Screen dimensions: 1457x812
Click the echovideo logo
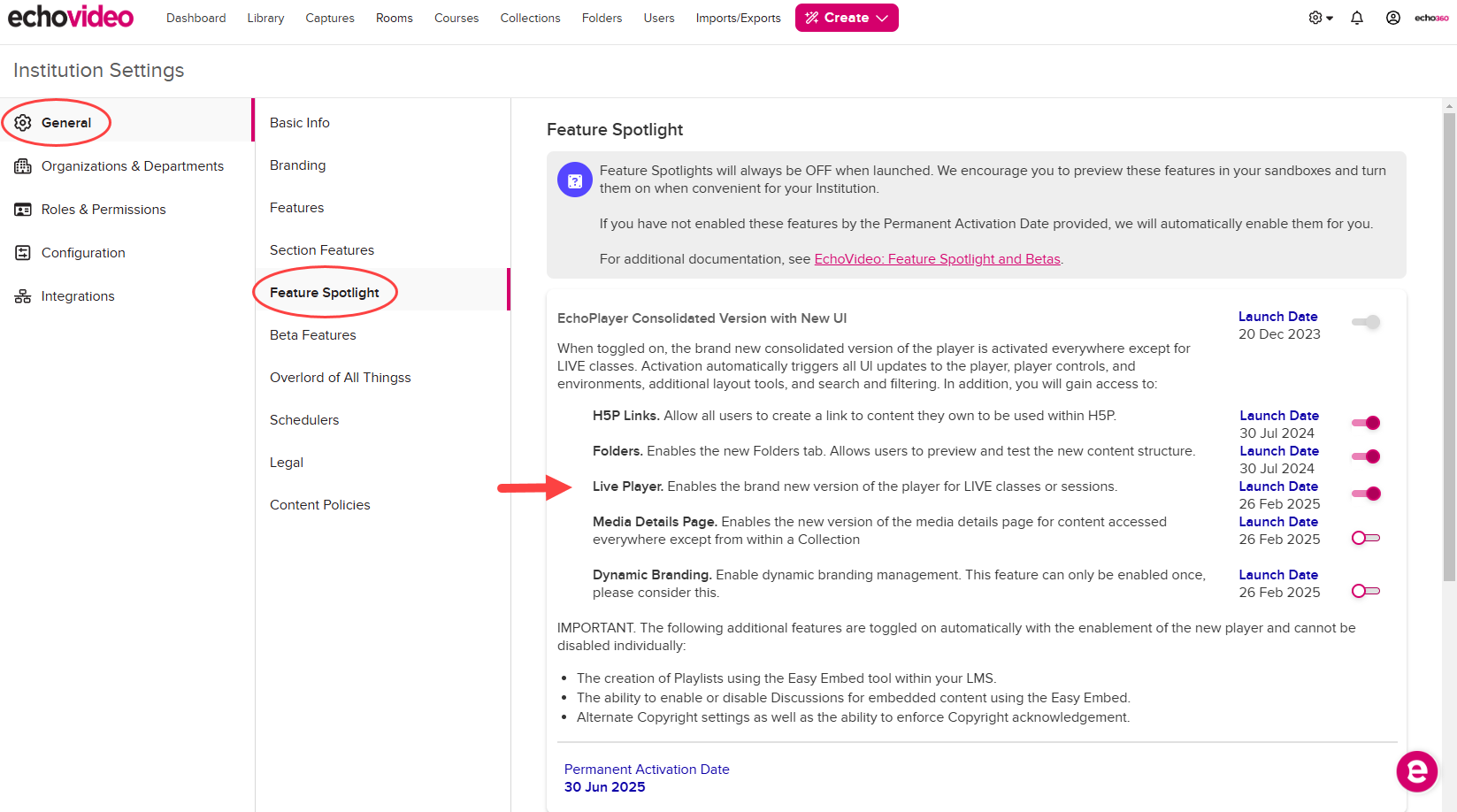(x=71, y=17)
